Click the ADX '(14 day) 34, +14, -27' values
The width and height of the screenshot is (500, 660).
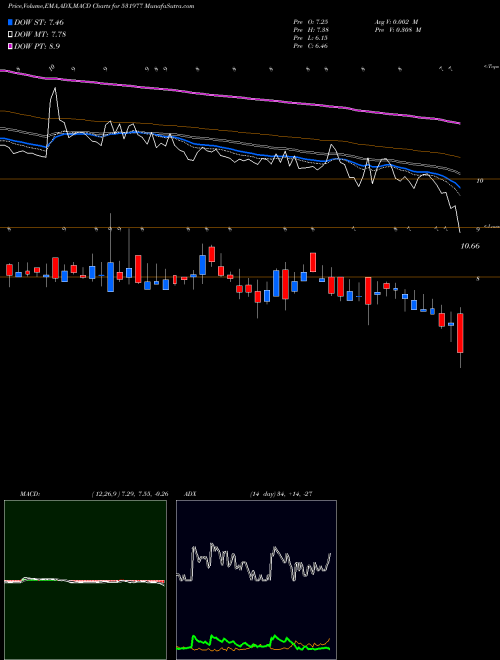click(281, 494)
